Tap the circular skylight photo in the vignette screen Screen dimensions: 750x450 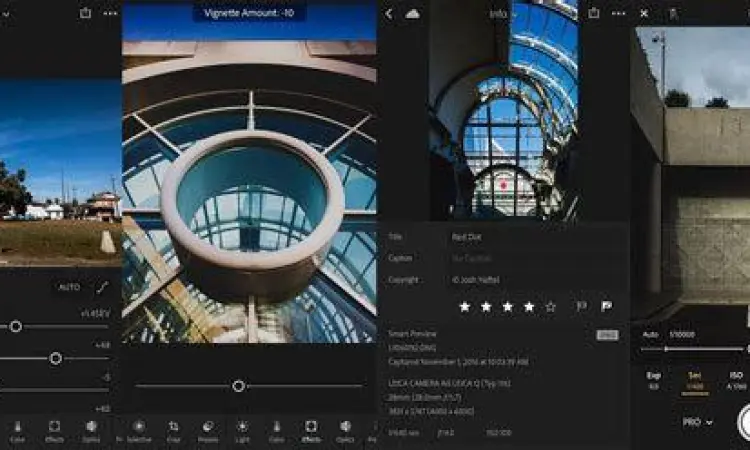pos(249,191)
